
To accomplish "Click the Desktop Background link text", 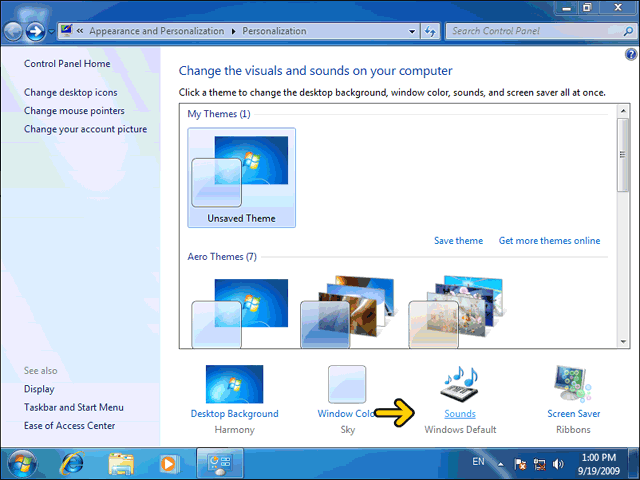I will [234, 414].
